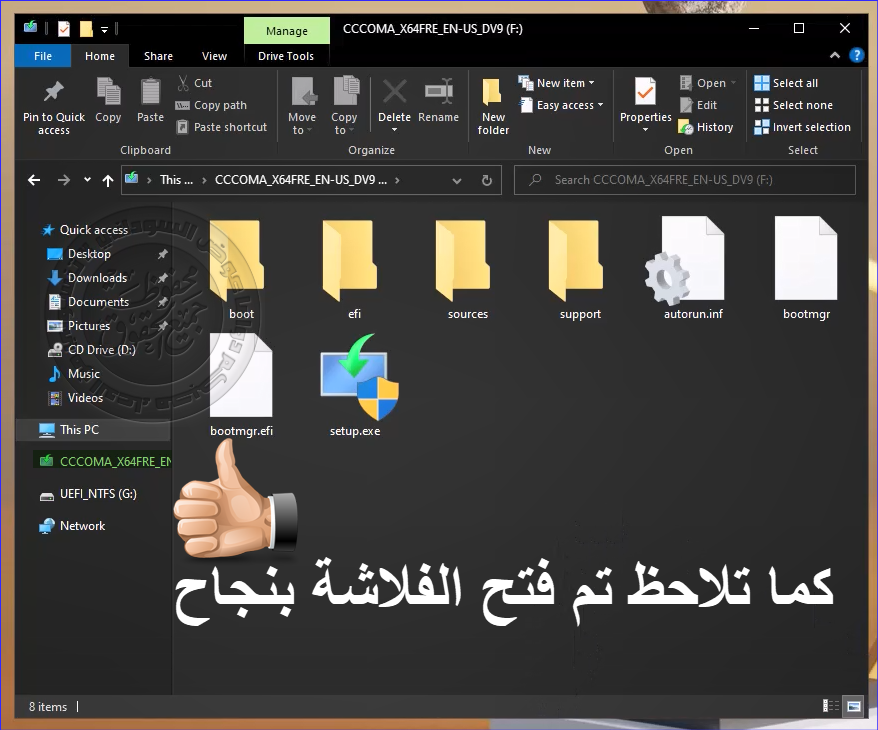Select UEFI_NTFS (G:) in navigation pane
This screenshot has height=730, width=878.
coord(97,494)
